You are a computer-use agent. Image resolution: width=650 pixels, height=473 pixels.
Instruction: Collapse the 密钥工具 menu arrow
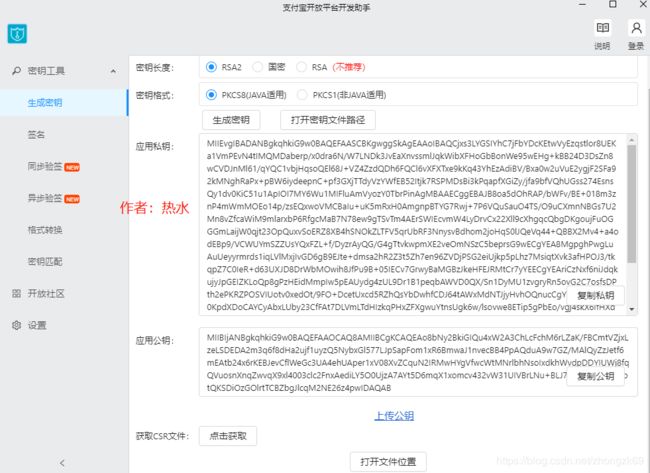coord(113,71)
